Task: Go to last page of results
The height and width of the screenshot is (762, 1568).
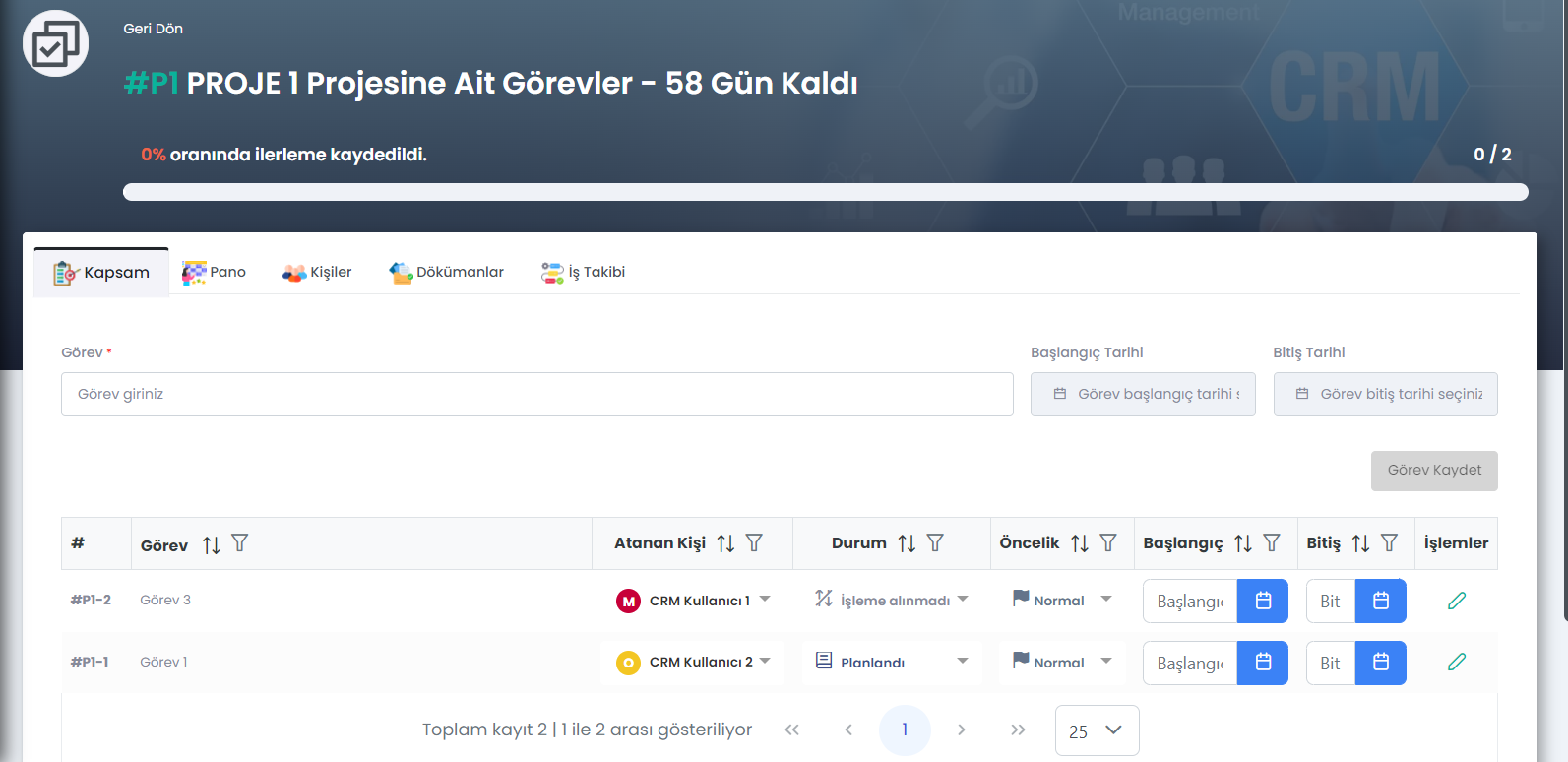Action: coord(1018,730)
